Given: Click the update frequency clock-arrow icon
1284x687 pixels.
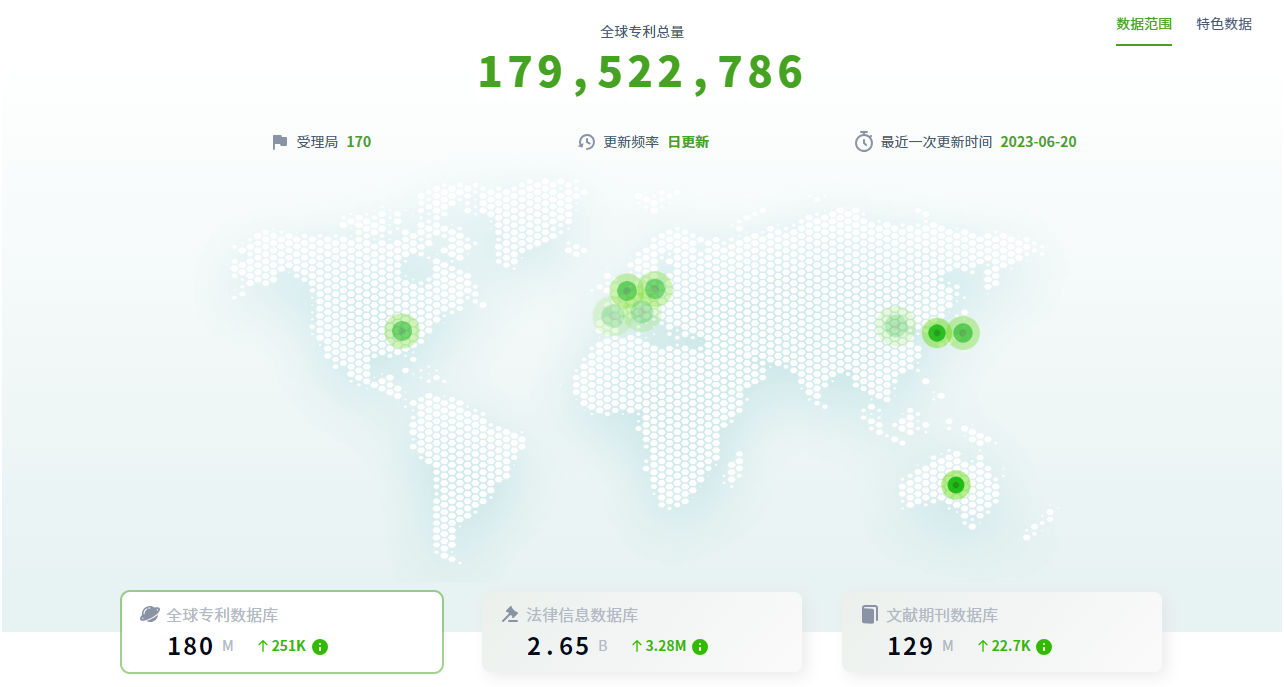Looking at the screenshot, I should (587, 142).
